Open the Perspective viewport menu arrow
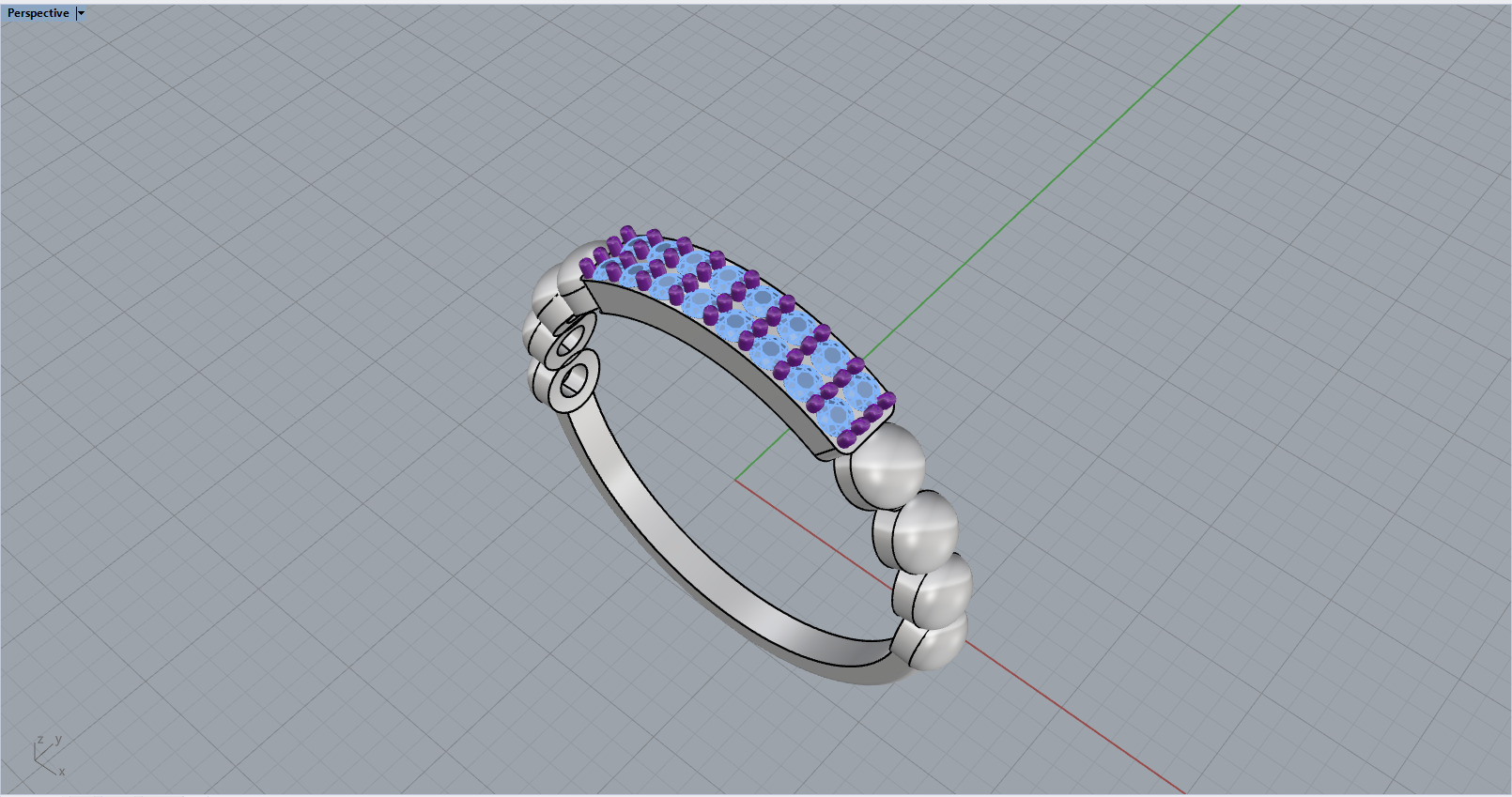This screenshot has width=1512, height=797. point(81,13)
